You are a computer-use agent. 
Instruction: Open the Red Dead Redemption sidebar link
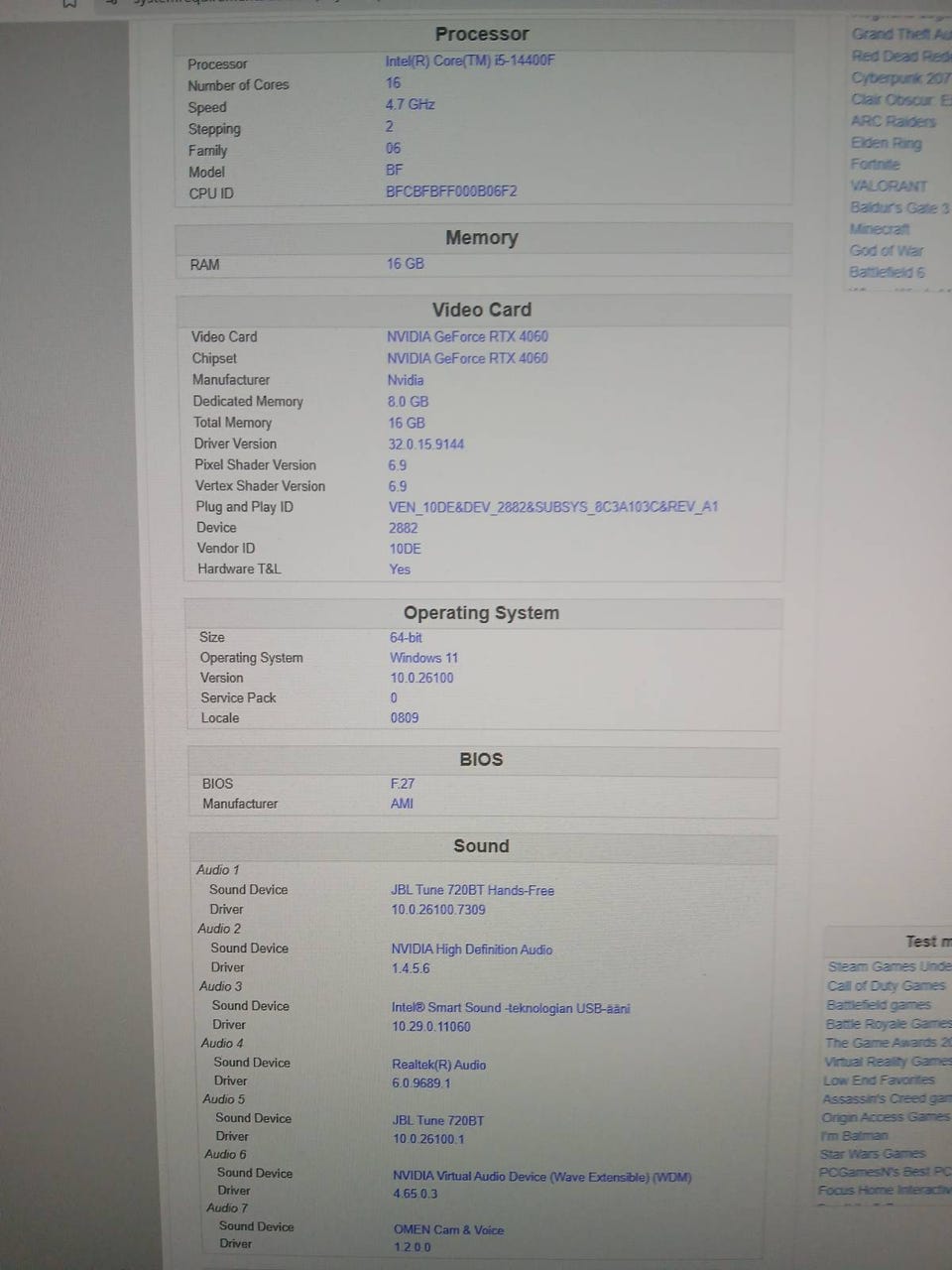900,56
